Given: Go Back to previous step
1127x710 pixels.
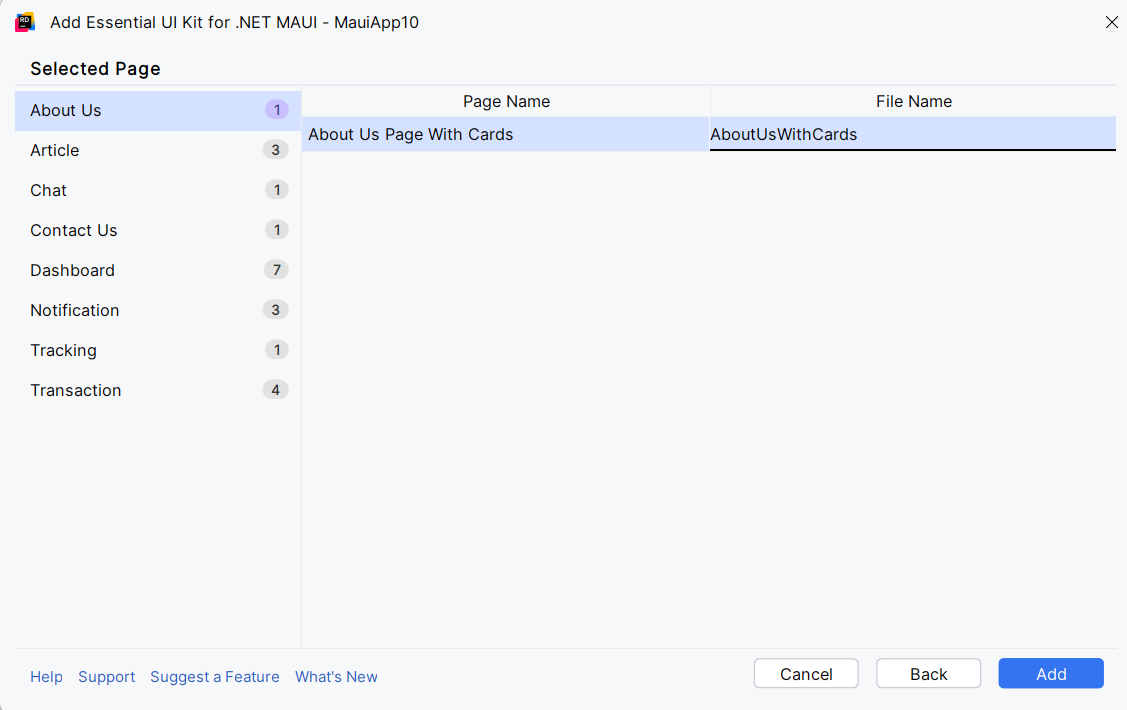Looking at the screenshot, I should click(929, 674).
